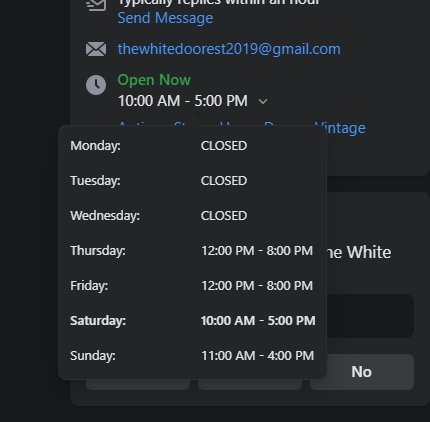Screen dimensions: 430x422
Task: Select the Monday CLOSED row
Action: click(192, 146)
